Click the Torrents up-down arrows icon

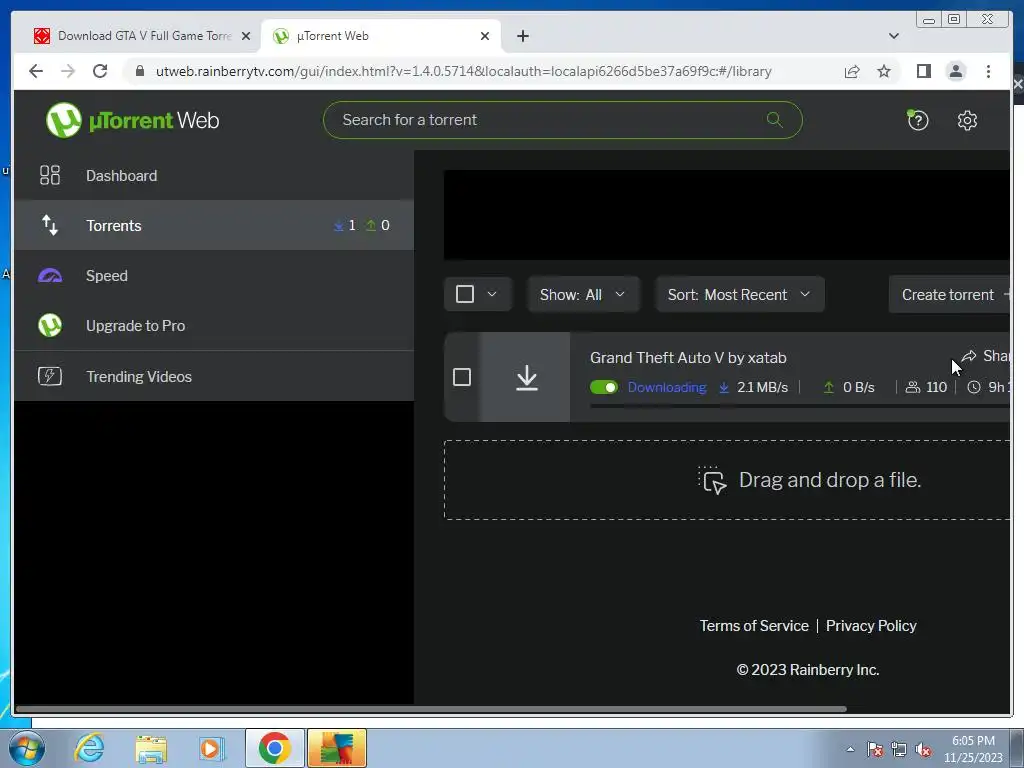click(x=50, y=225)
